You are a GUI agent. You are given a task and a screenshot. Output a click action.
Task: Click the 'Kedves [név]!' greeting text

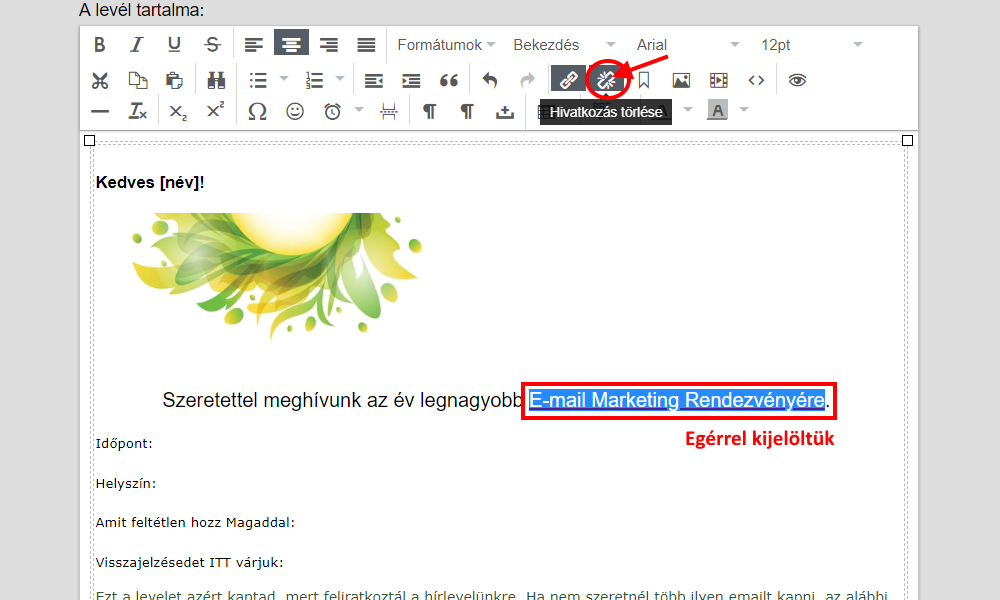coord(150,182)
